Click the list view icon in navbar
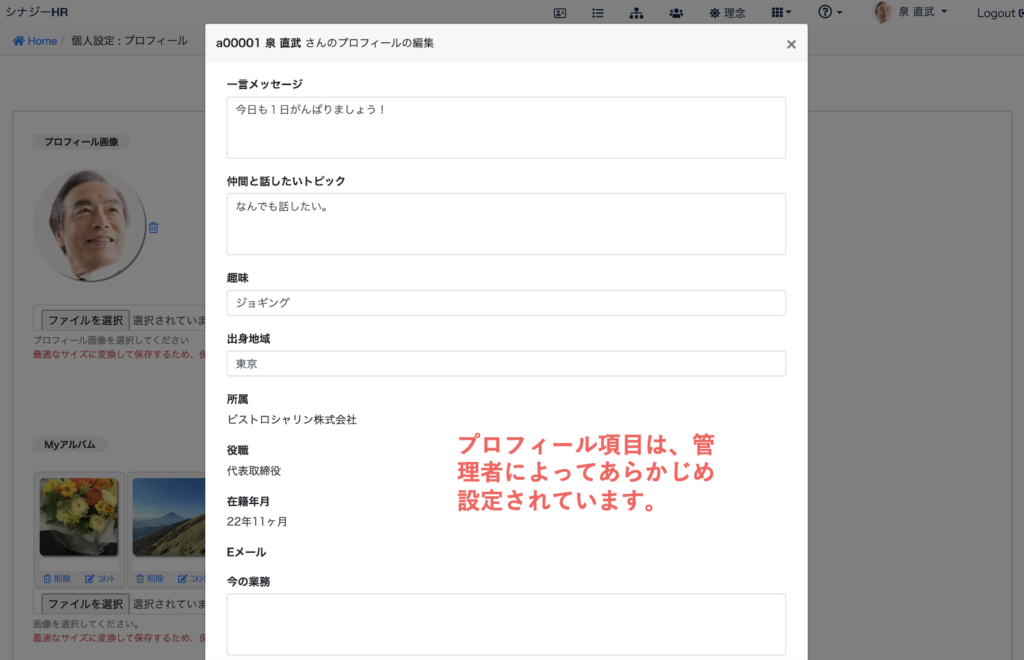 pos(598,13)
